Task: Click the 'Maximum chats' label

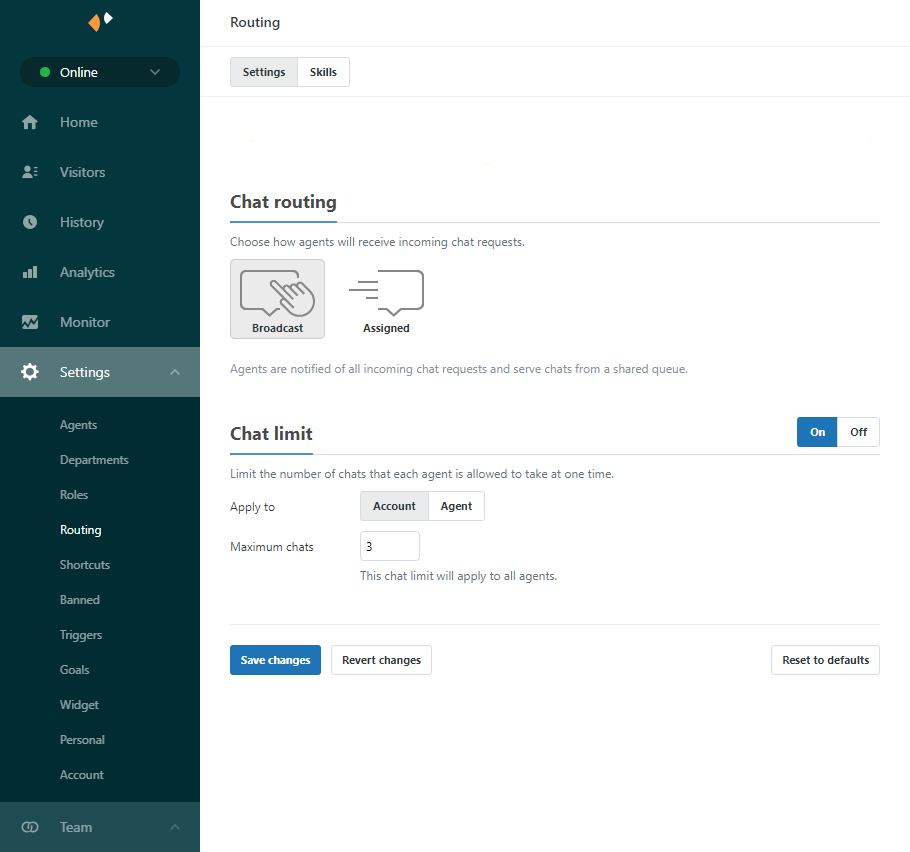Action: (272, 547)
